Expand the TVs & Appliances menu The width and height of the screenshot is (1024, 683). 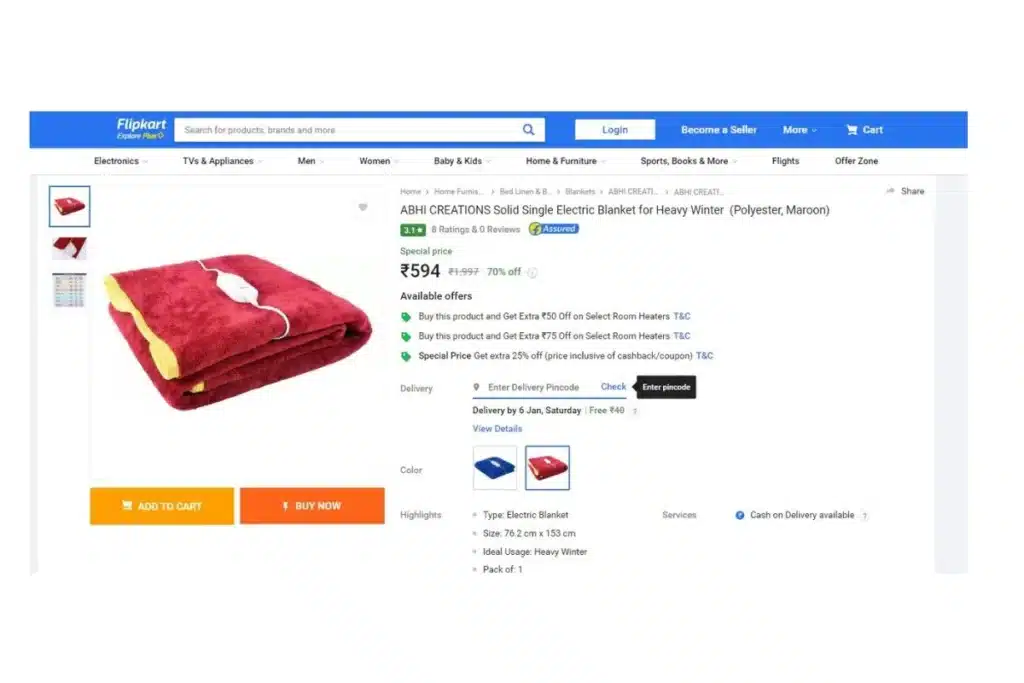click(x=222, y=161)
